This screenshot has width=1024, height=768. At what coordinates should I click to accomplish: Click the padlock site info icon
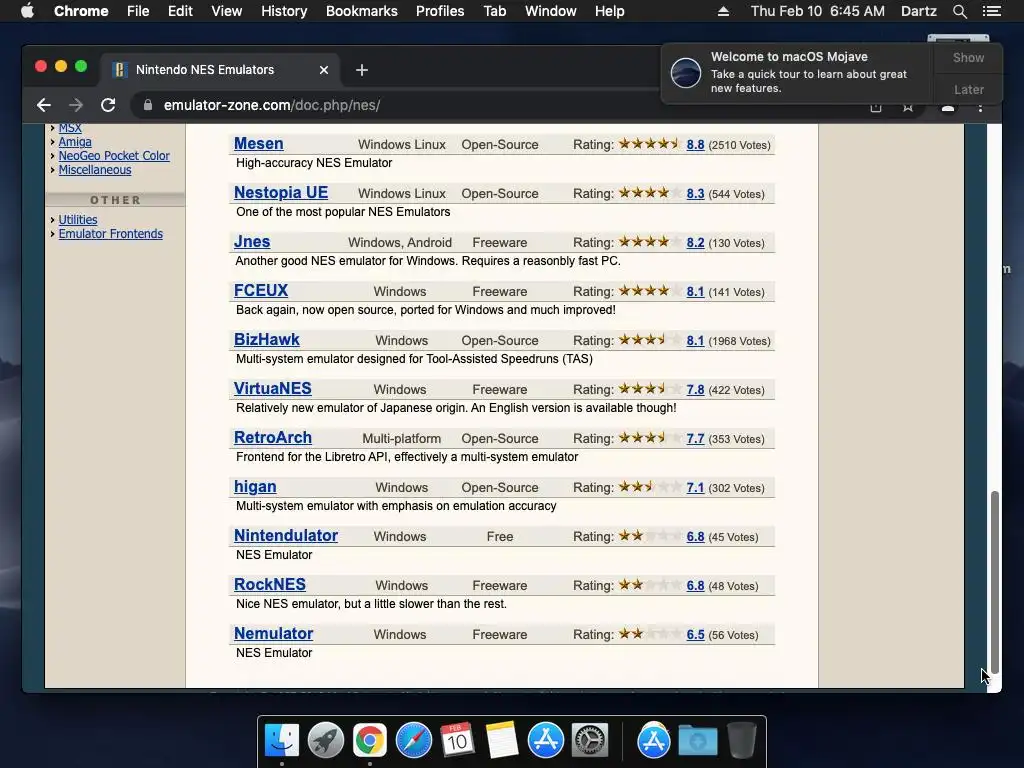[148, 105]
